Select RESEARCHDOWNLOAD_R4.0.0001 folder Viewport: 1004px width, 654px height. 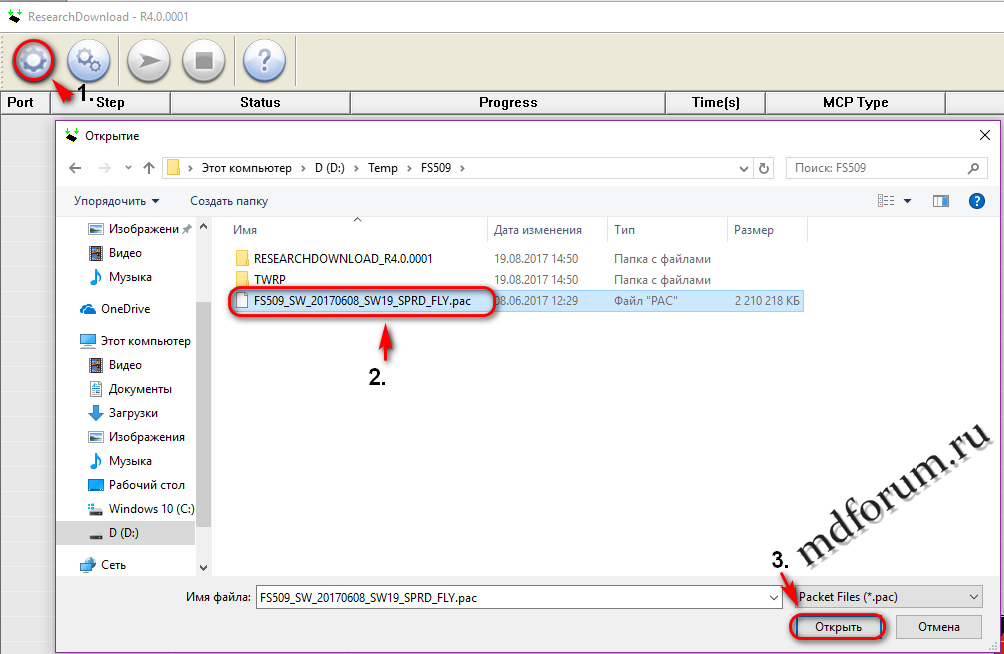tap(343, 259)
